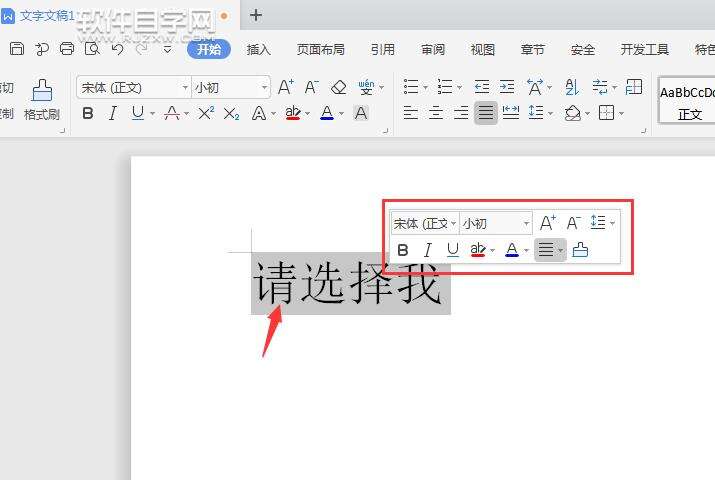This screenshot has width=715, height=480.
Task: Click the Undo arrow icon
Action: pyautogui.click(x=118, y=48)
